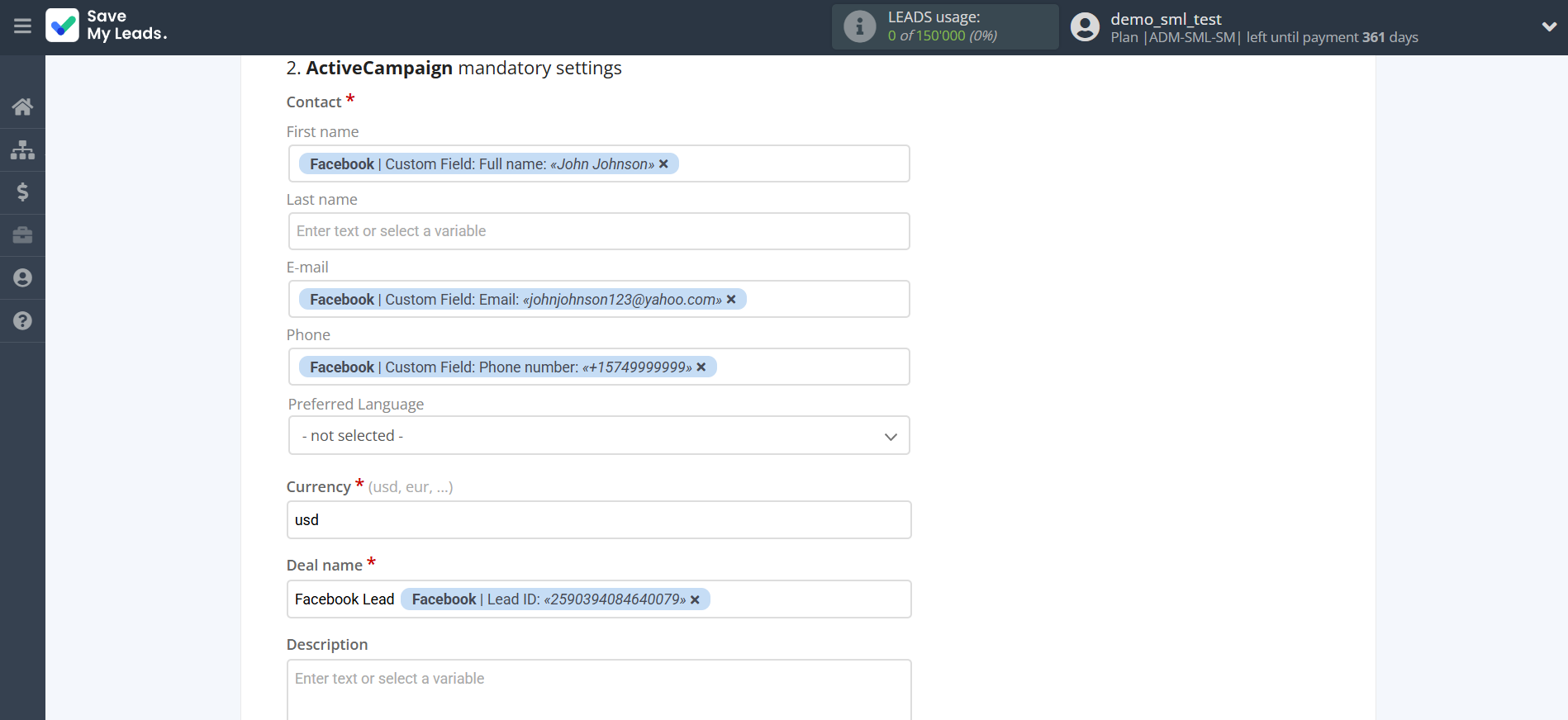
Task: Click the demo_sml_test username
Action: coord(1165,19)
